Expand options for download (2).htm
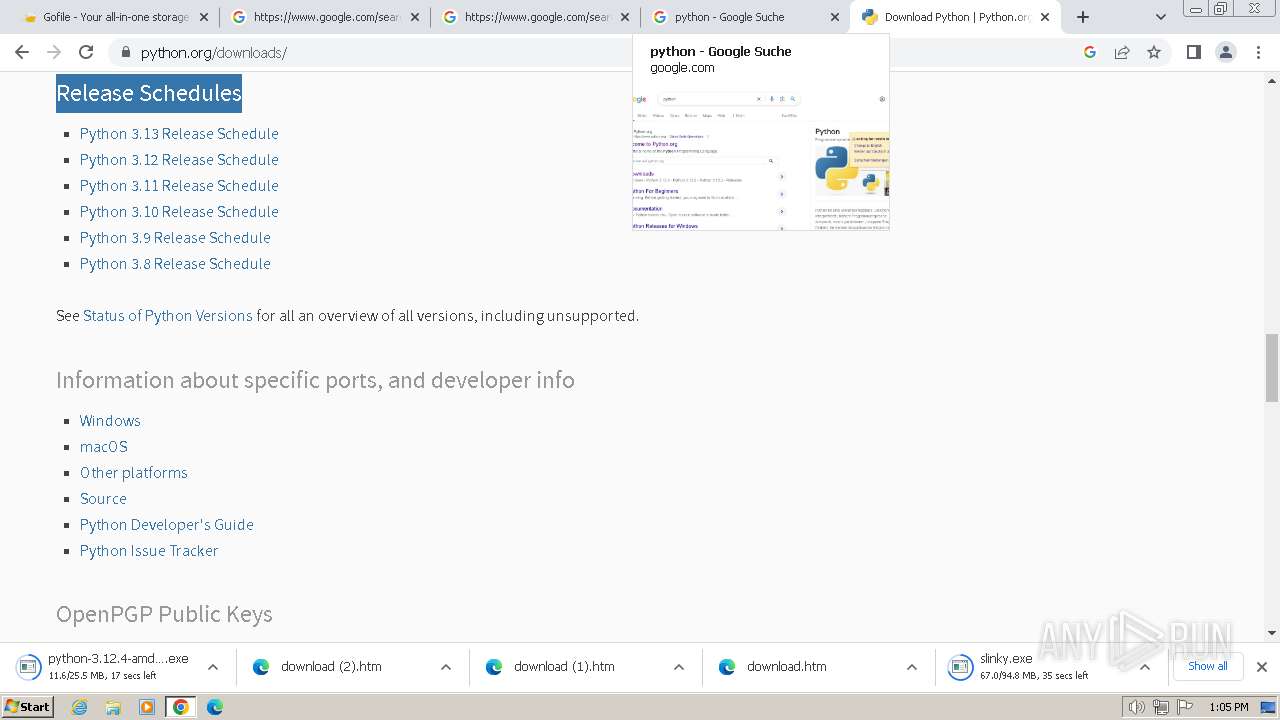The width and height of the screenshot is (1280, 720). (x=445, y=667)
